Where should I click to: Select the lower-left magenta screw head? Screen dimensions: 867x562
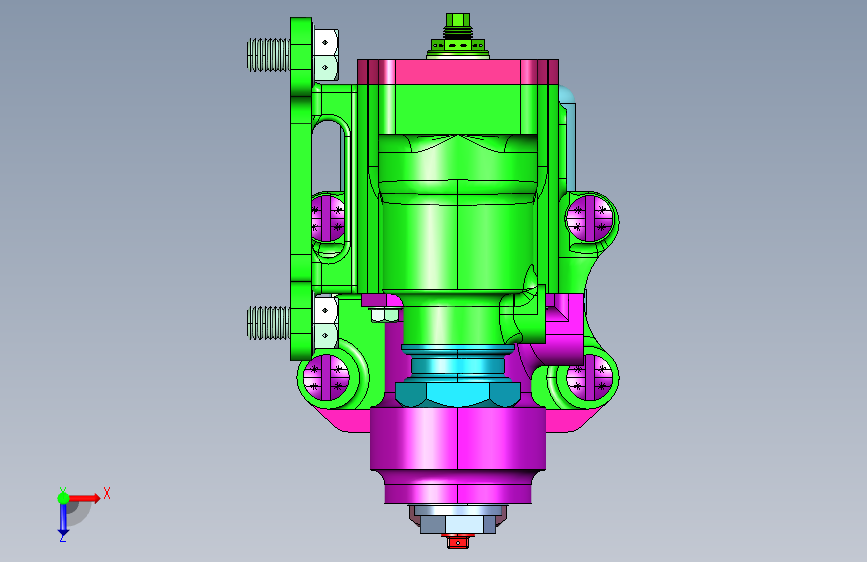coord(326,377)
